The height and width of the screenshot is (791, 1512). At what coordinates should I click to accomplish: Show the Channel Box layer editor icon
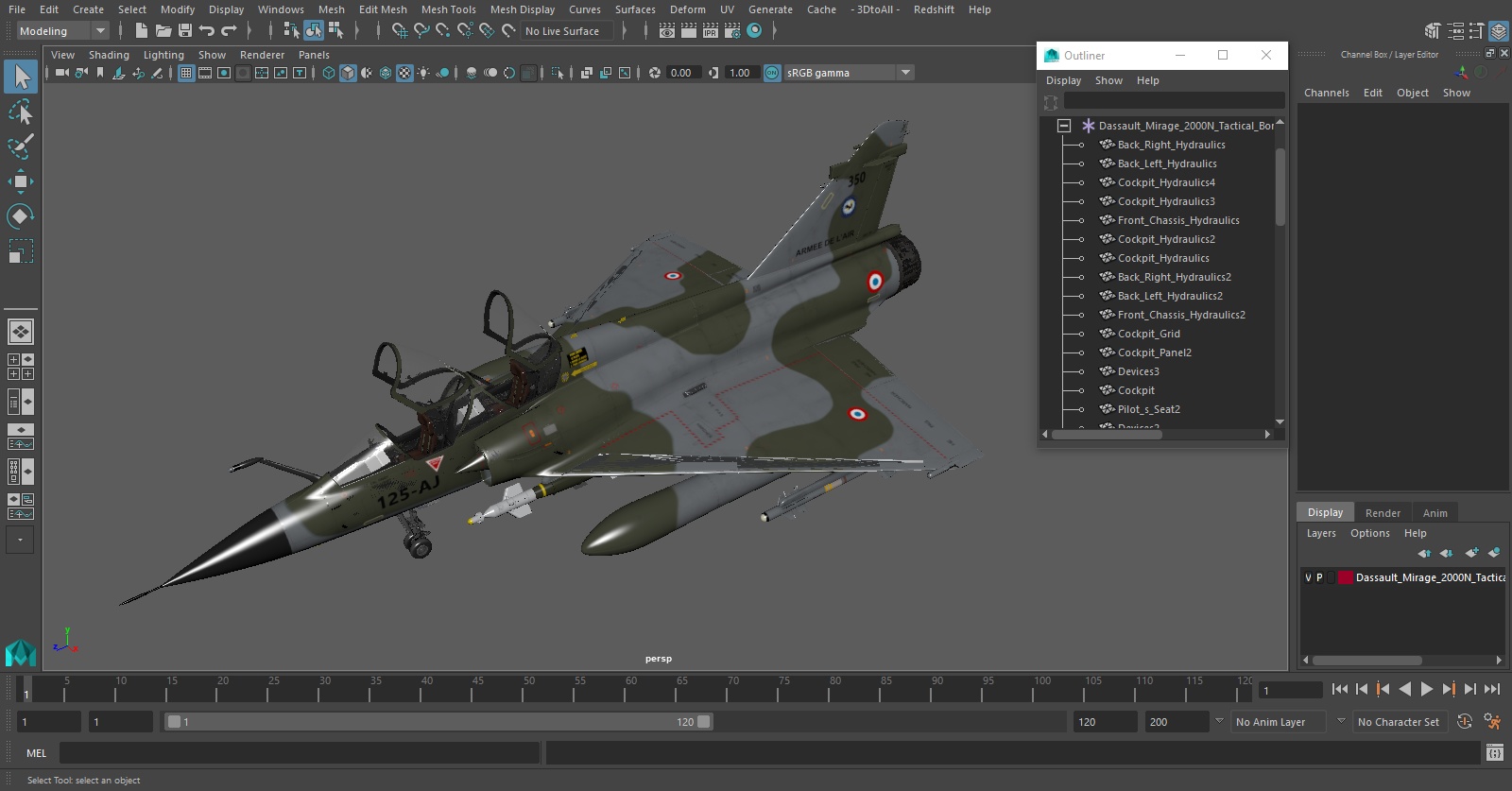(x=1499, y=31)
